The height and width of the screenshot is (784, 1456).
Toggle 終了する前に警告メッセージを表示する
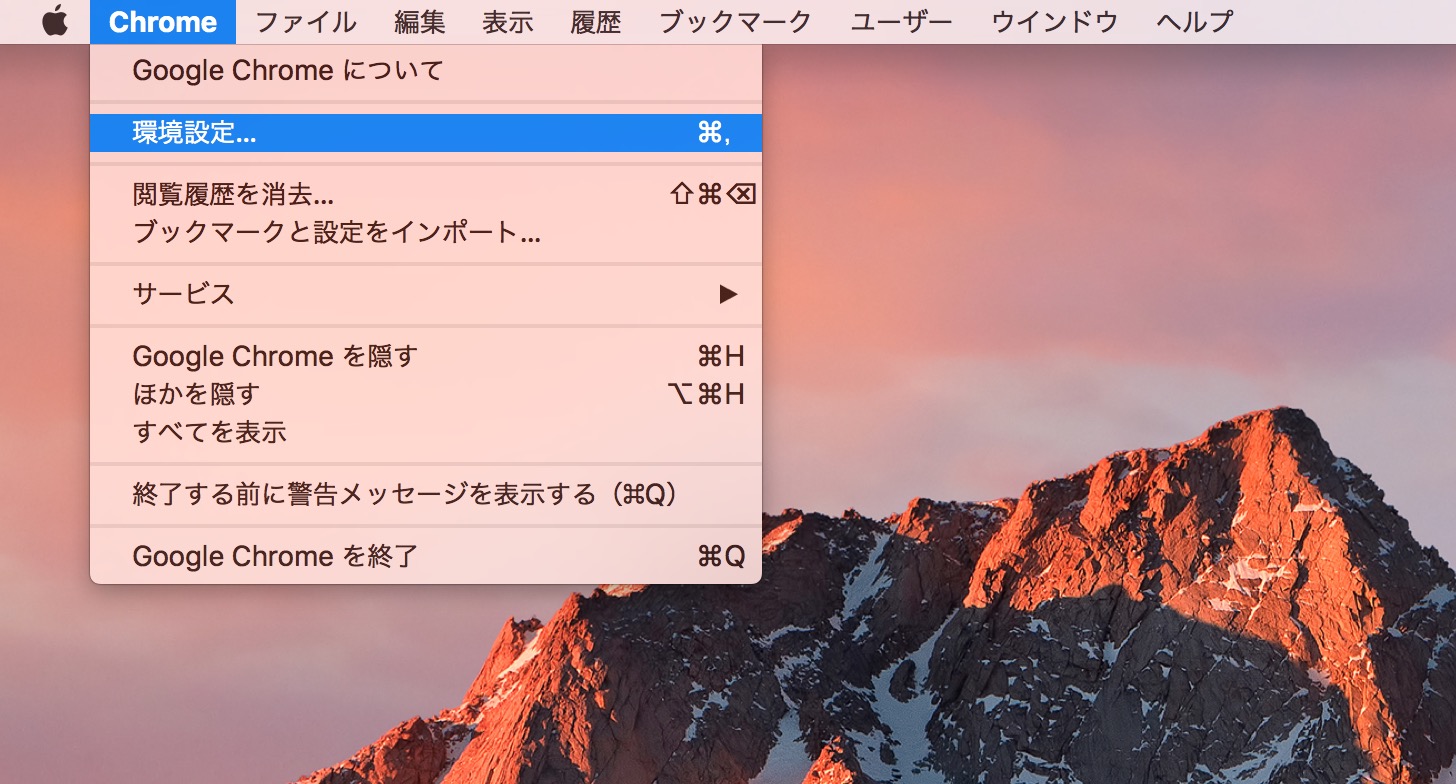(x=426, y=494)
